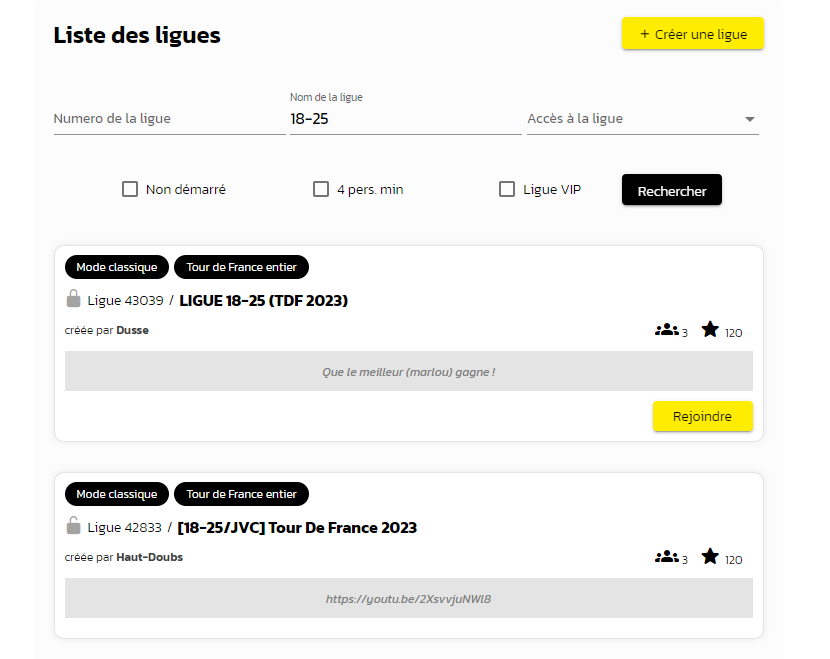
Task: Click the open lock icon for Ligue 42833
Action: coord(73,525)
